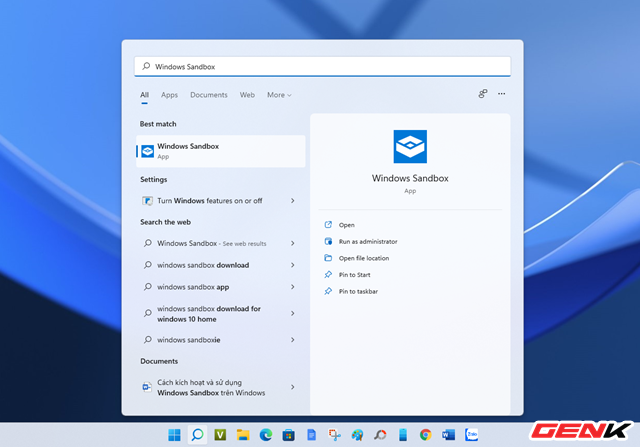Open the blue phone app on taskbar
This screenshot has height=447, width=640.
coord(403,435)
